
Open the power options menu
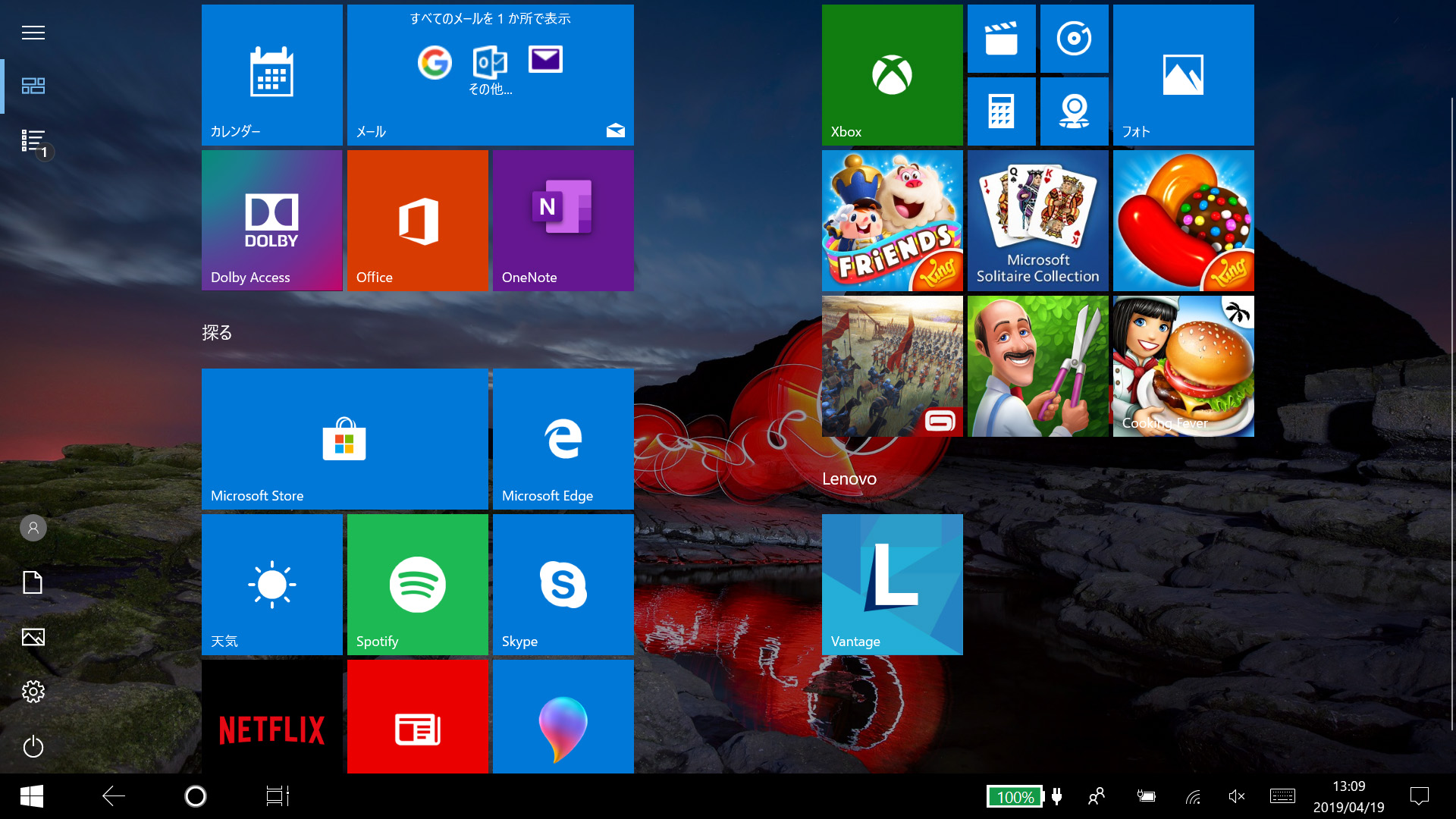[33, 746]
